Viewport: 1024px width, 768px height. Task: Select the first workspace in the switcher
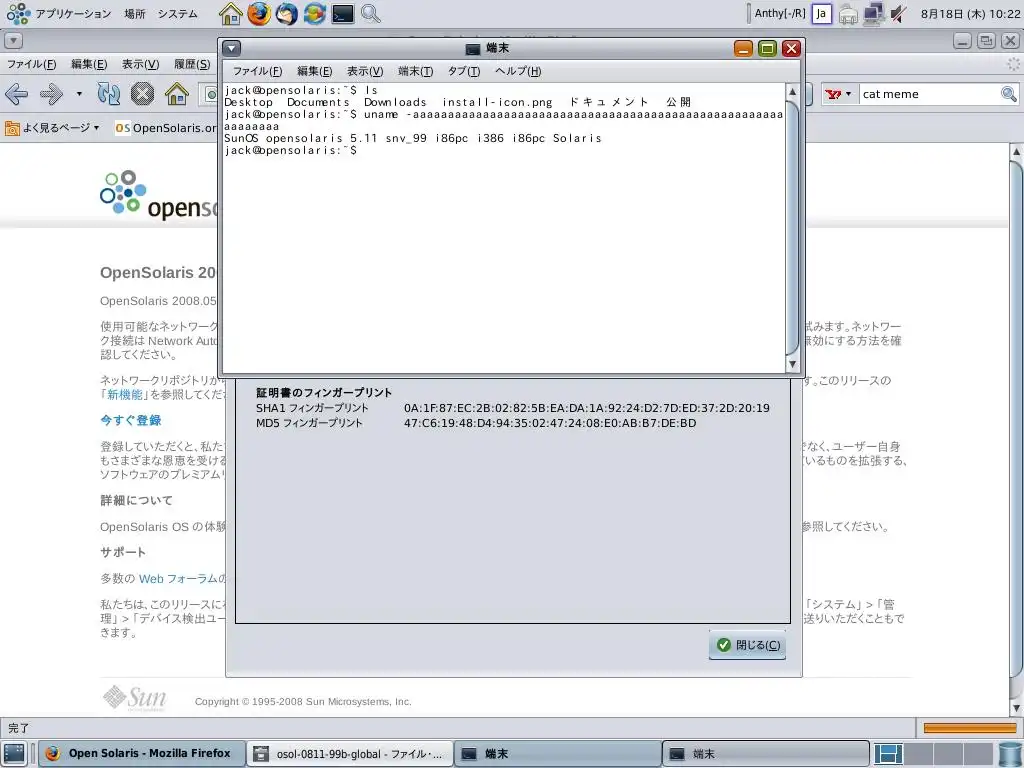[x=888, y=754]
